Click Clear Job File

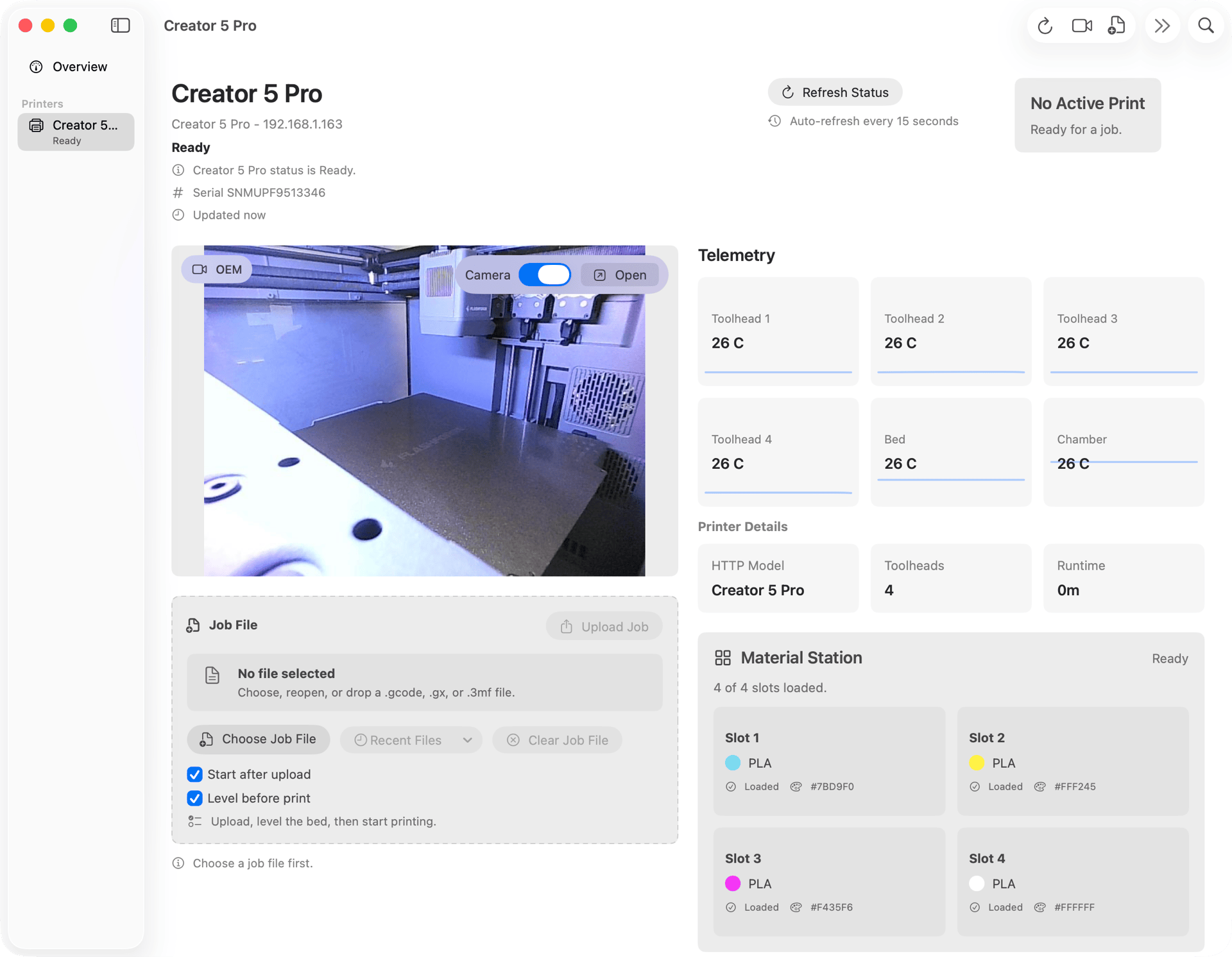pyautogui.click(x=557, y=740)
